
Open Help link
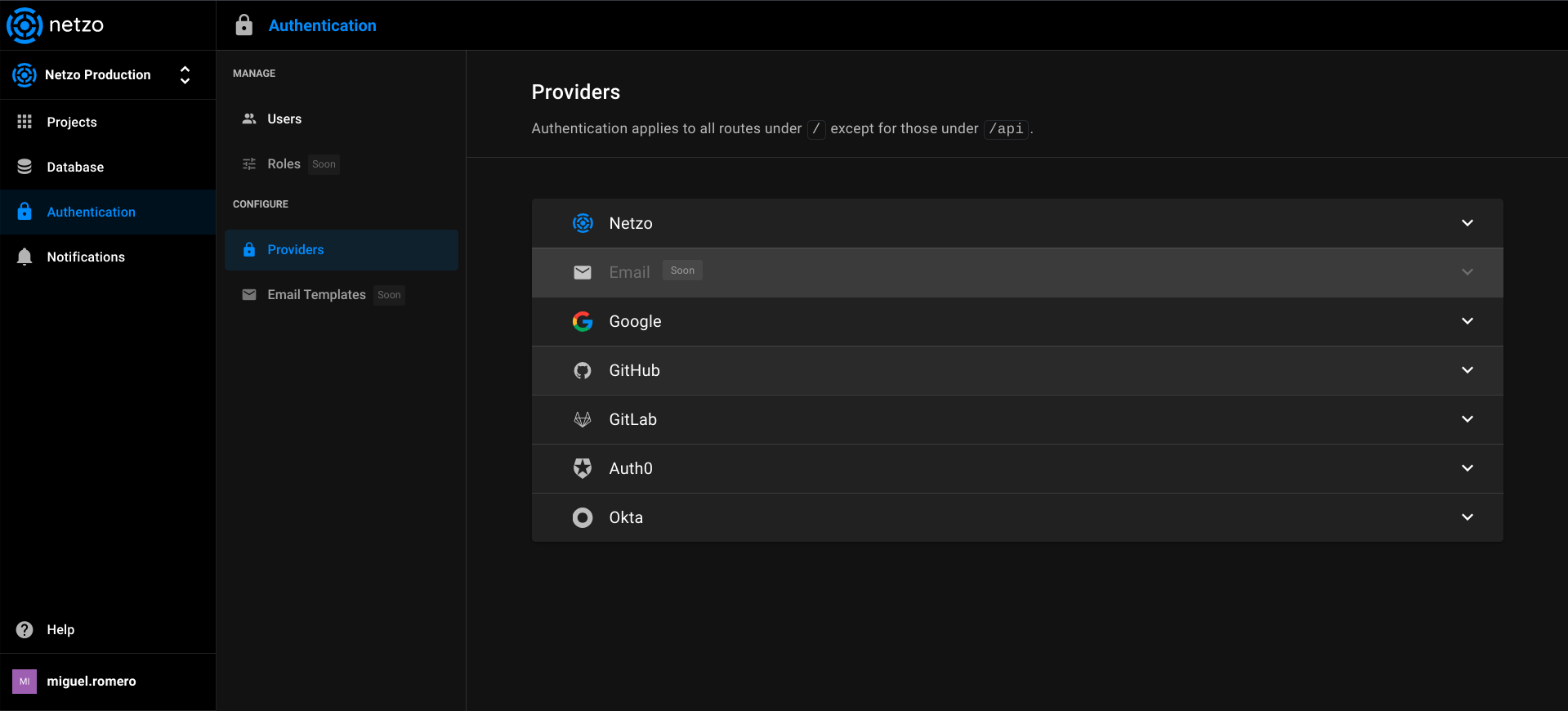tap(108, 629)
